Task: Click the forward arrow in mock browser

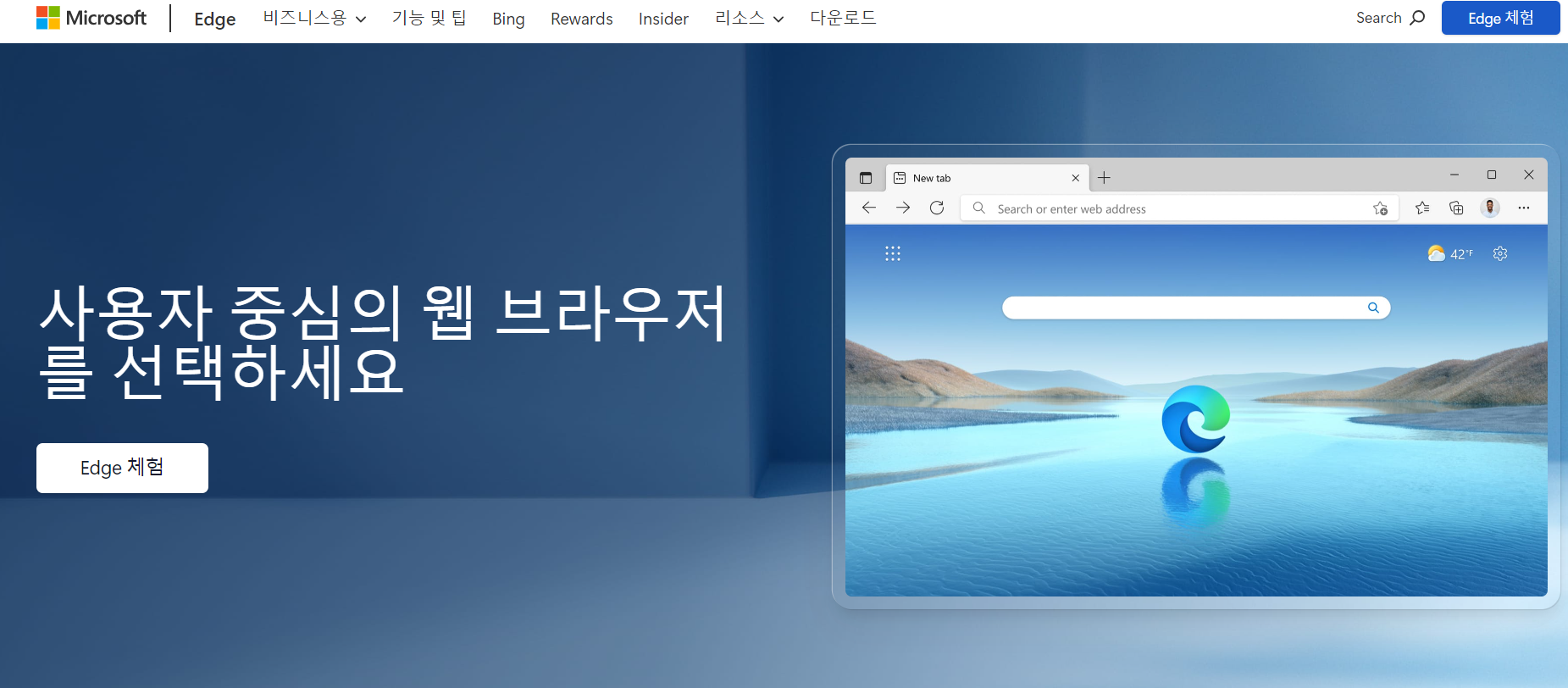Action: pyautogui.click(x=903, y=208)
